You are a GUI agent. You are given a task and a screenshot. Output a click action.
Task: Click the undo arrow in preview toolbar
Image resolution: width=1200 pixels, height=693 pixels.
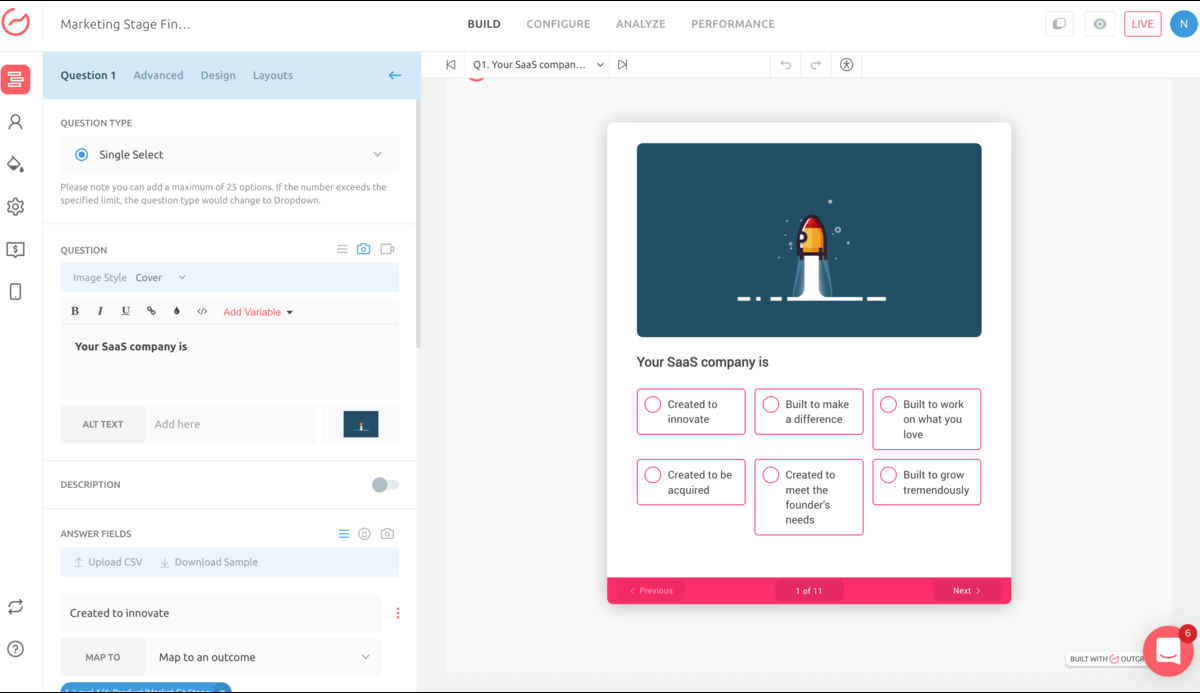[785, 65]
